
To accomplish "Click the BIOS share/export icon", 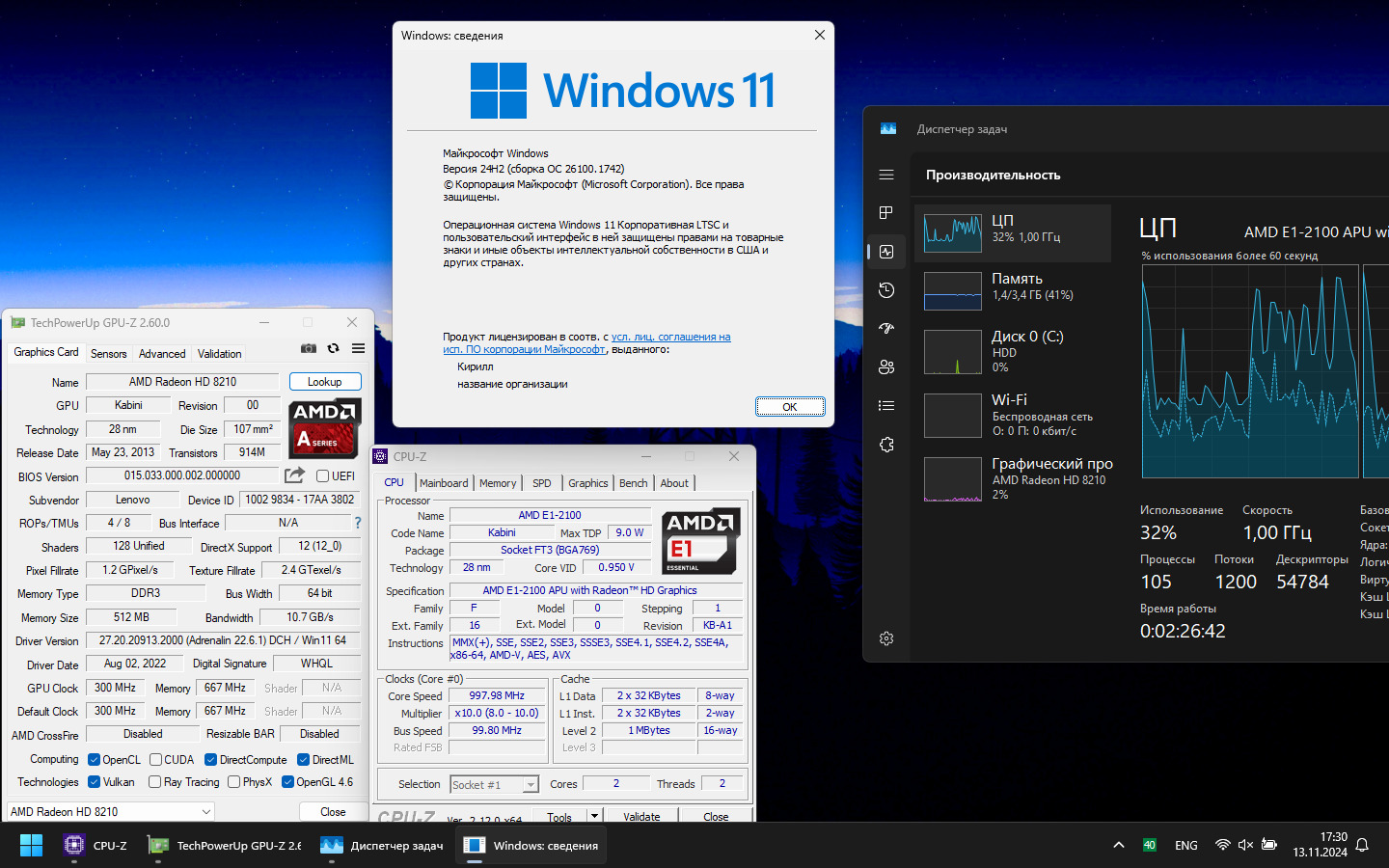I will [x=294, y=475].
